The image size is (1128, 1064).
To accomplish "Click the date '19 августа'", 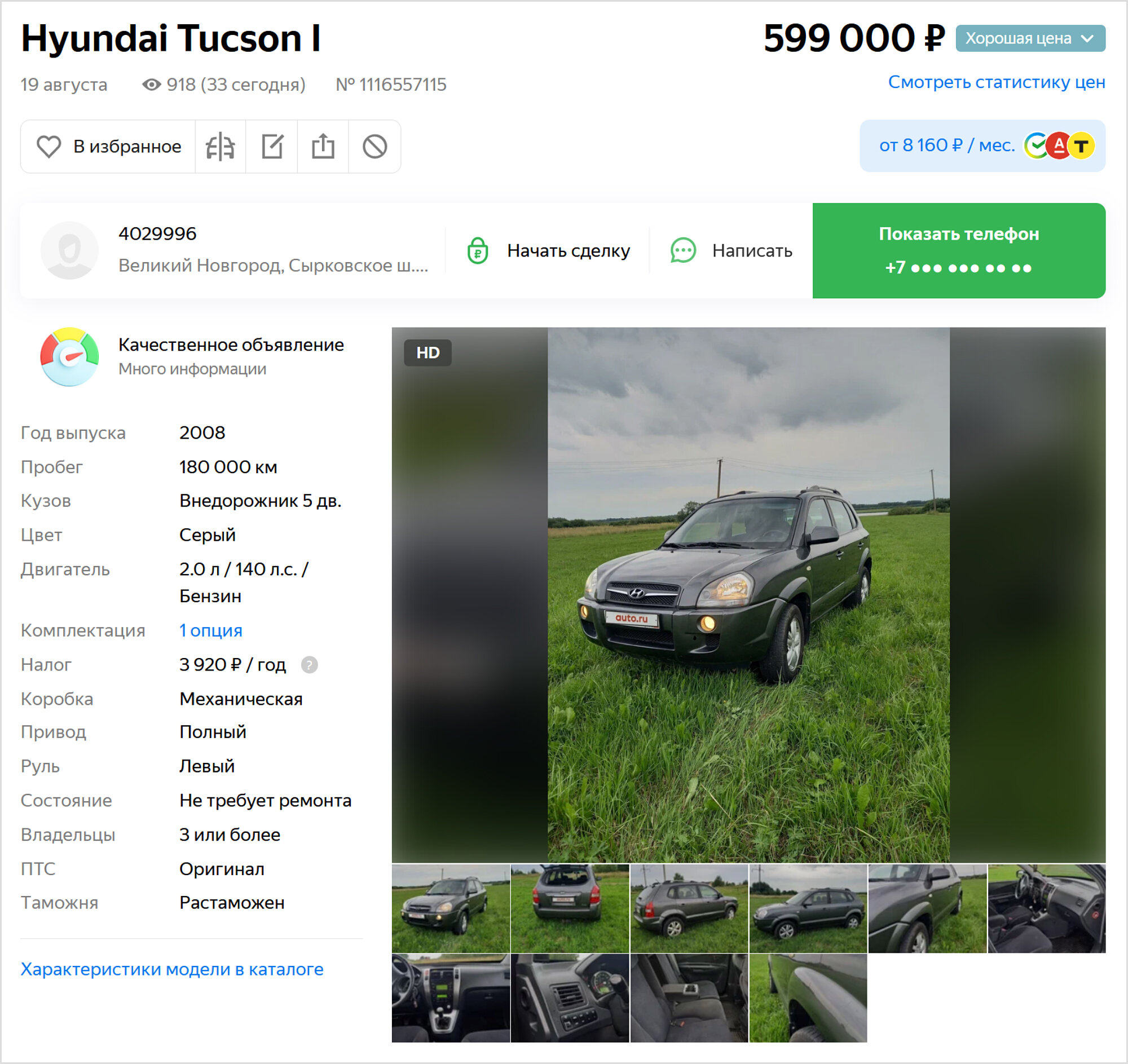I will tap(64, 85).
